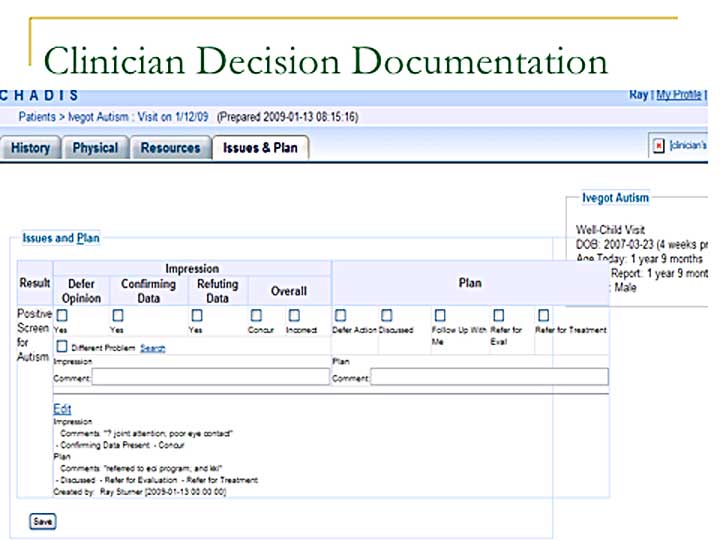Image resolution: width=720 pixels, height=540 pixels.
Task: Click the Edit link for saved impression
Action: (x=62, y=409)
